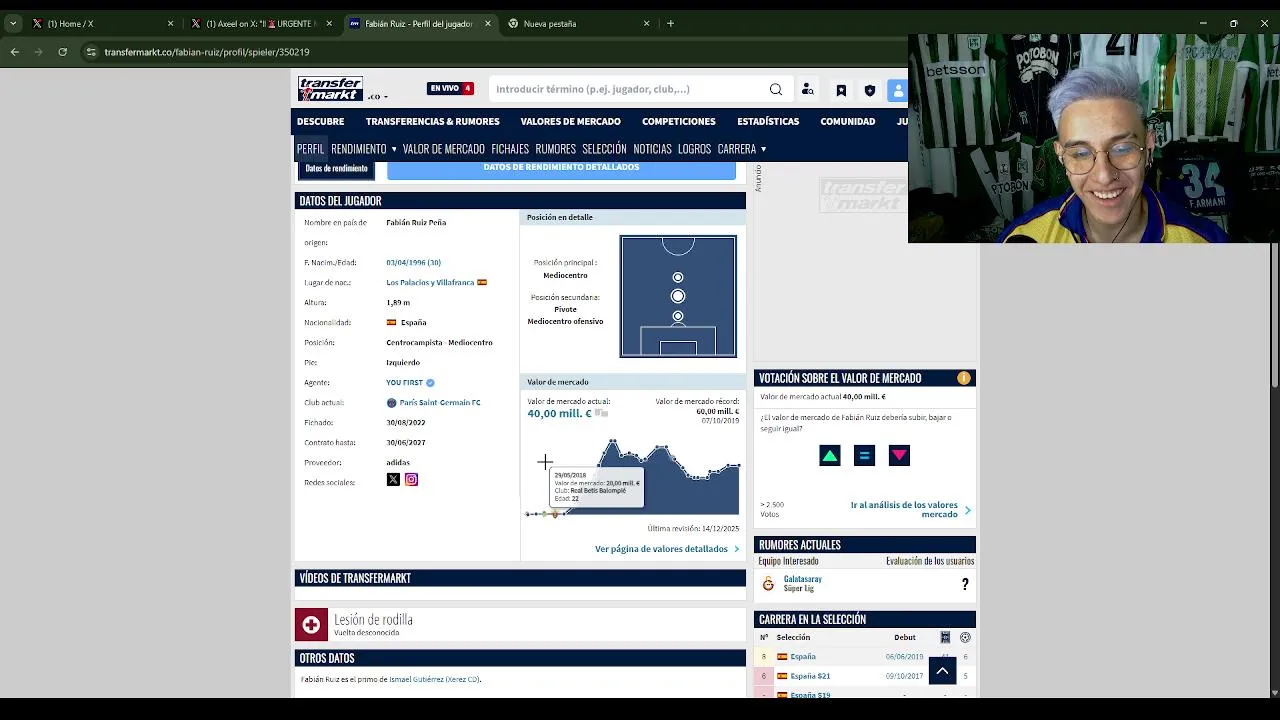The image size is (1280, 720).
Task: Reload the page with refresh icon
Action: point(62,52)
